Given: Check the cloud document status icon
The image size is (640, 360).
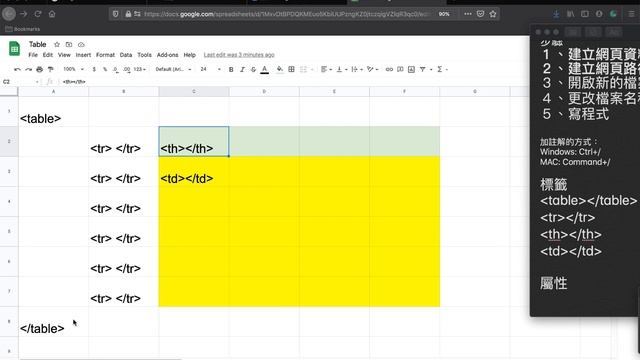Looking at the screenshot, I should click(81, 44).
